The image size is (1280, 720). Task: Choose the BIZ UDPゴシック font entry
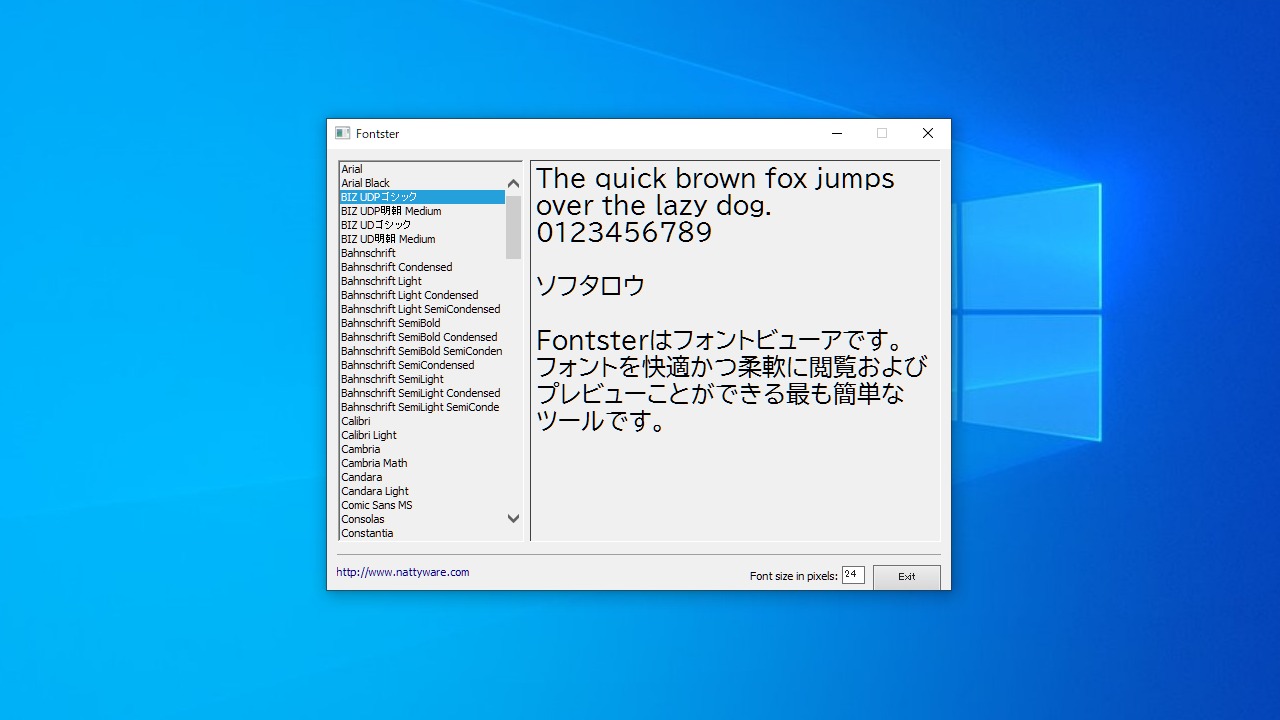(x=422, y=197)
